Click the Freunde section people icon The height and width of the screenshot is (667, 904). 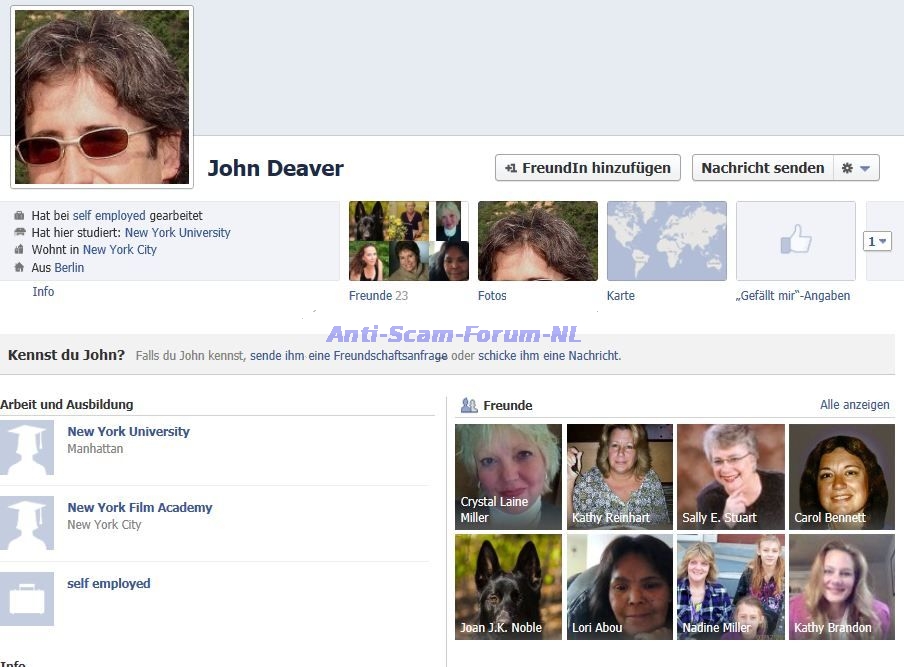(x=468, y=405)
